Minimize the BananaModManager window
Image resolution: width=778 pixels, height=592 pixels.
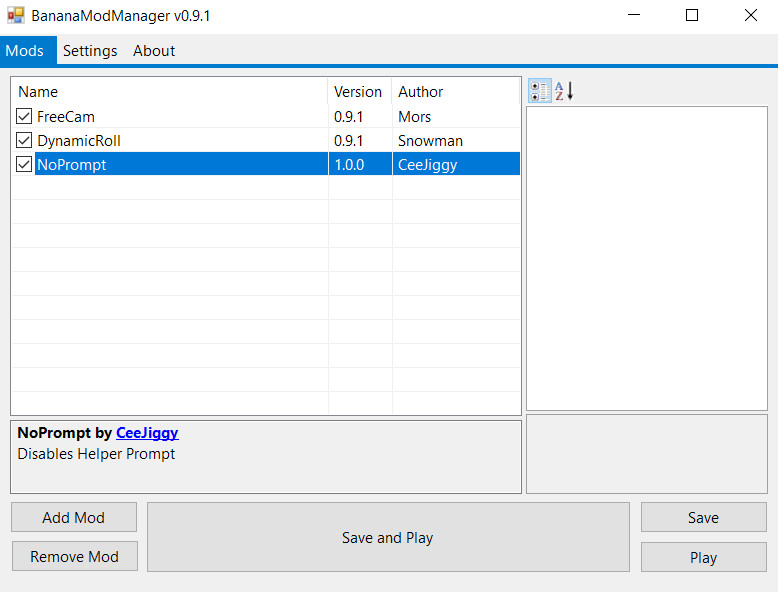point(634,15)
